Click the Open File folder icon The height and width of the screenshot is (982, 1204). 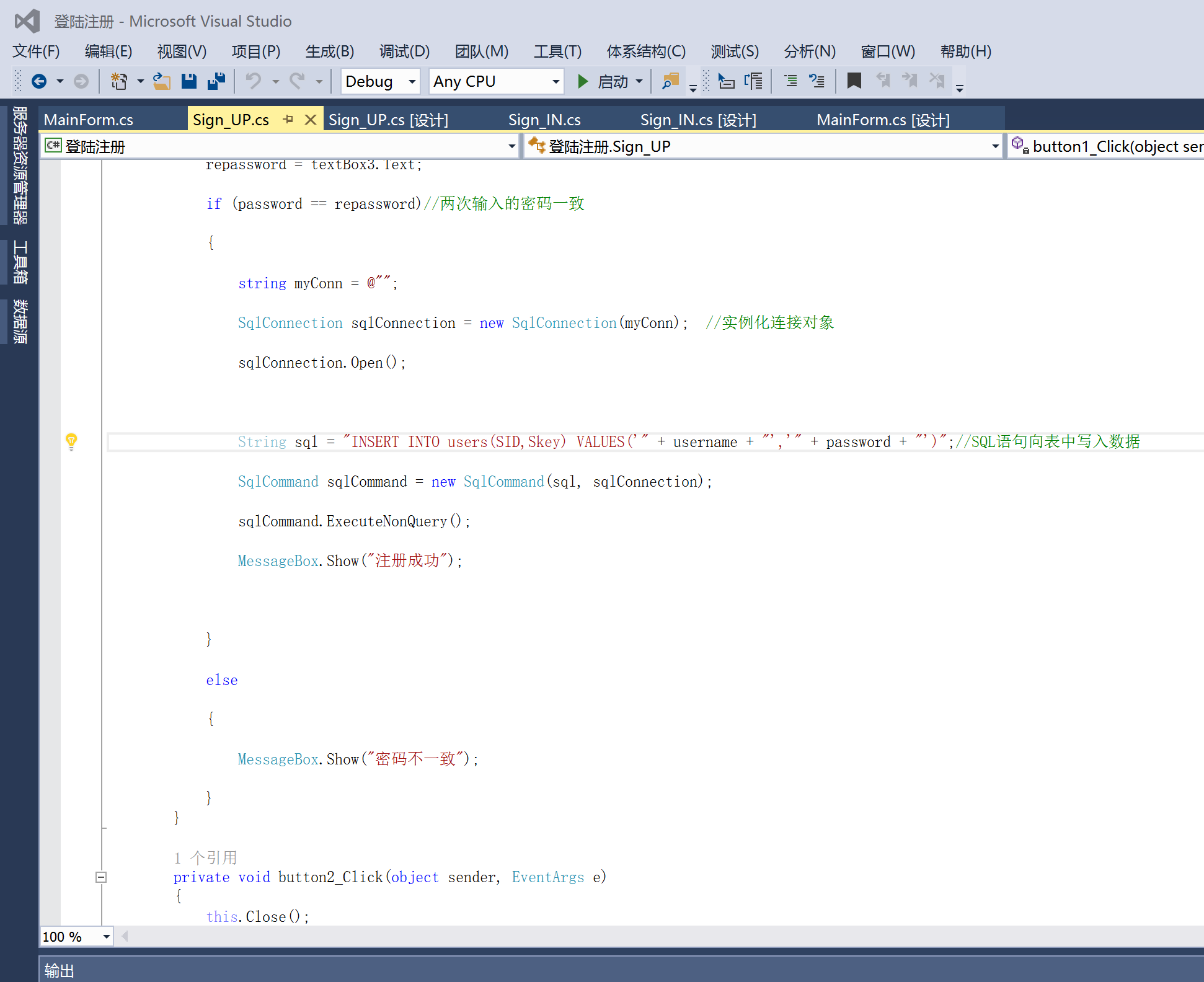(162, 81)
